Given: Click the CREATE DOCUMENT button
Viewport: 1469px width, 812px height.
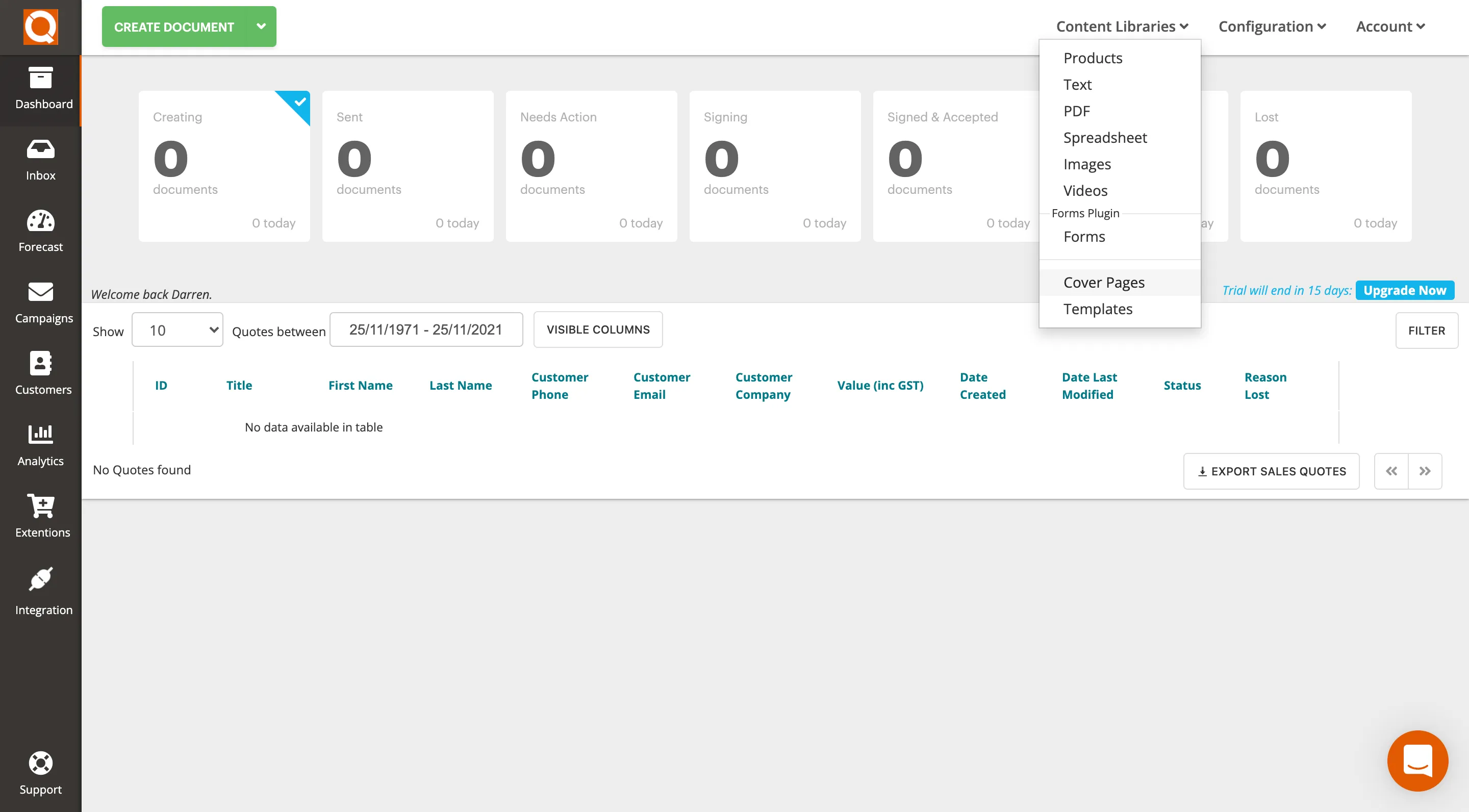Looking at the screenshot, I should pos(189,27).
